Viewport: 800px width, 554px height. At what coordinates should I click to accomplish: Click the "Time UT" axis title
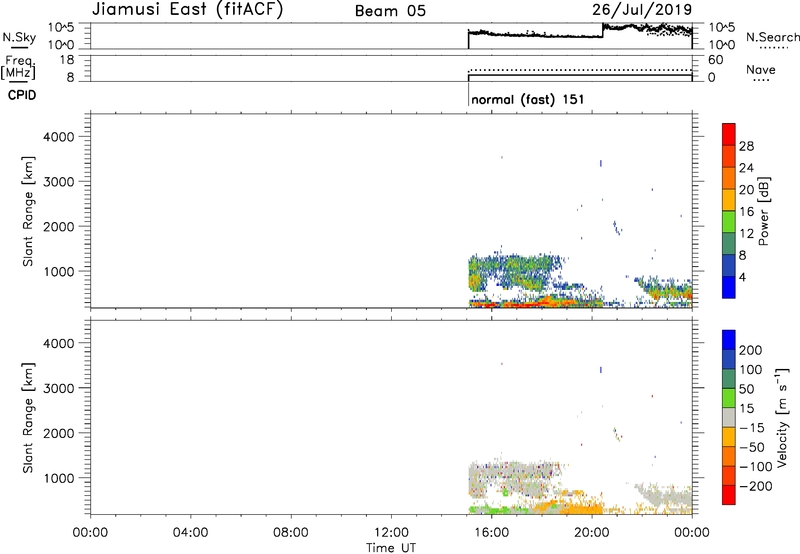coord(391,548)
